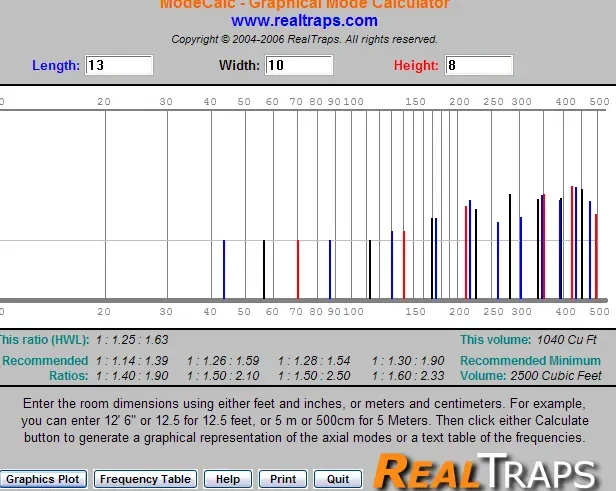Click the Graphics Plot button
The width and height of the screenshot is (616, 491).
(x=43, y=479)
